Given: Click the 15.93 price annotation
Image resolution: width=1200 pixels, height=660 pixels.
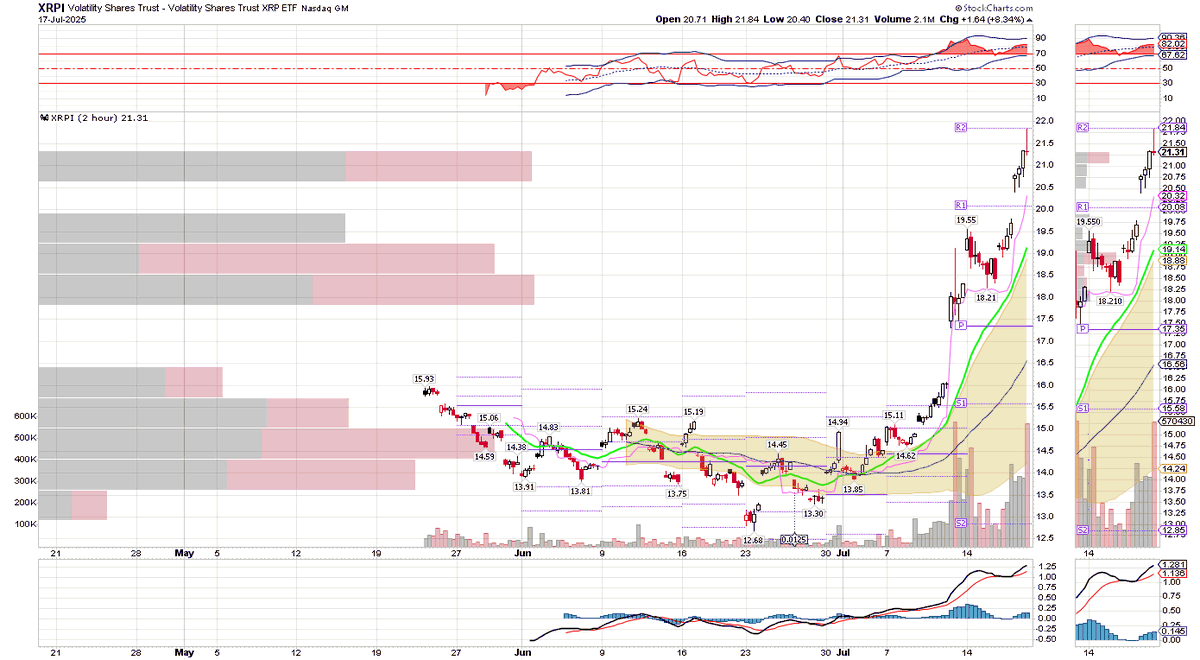Looking at the screenshot, I should pyautogui.click(x=424, y=379).
